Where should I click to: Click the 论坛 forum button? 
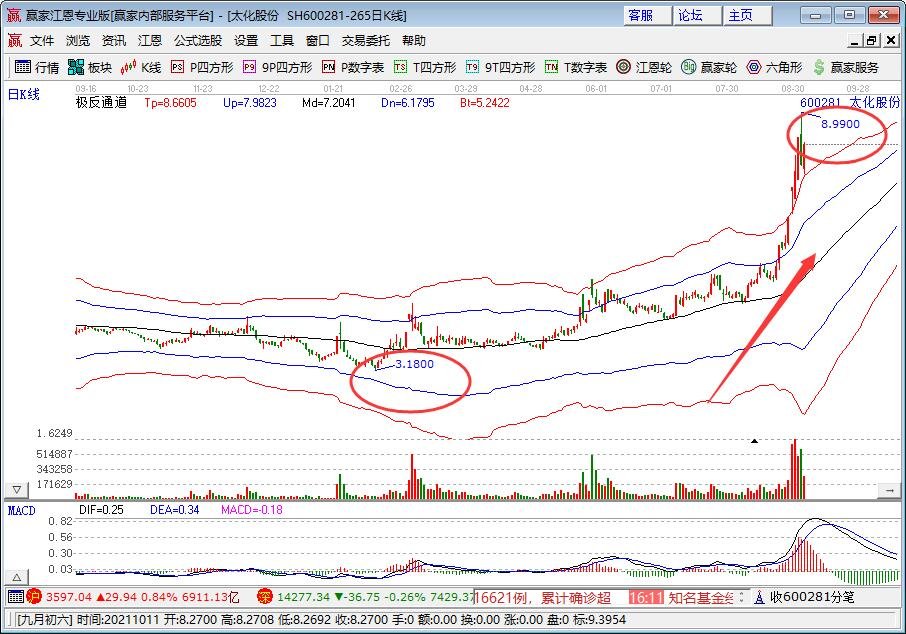[690, 15]
